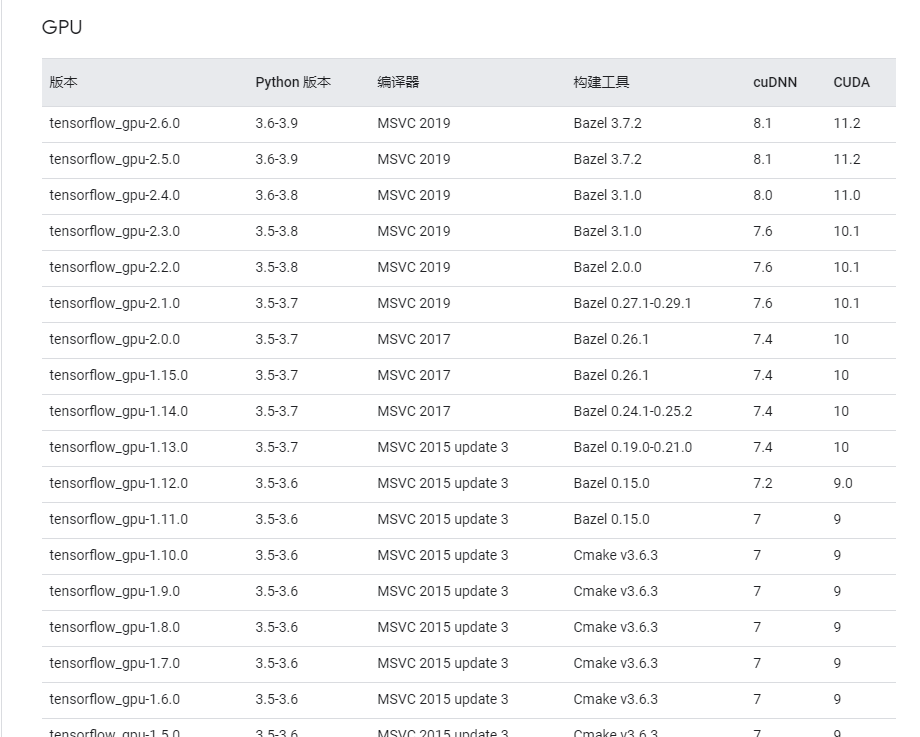Click tensorflow_gpu-2.6.0 version cell
This screenshot has width=920, height=737.
click(114, 124)
